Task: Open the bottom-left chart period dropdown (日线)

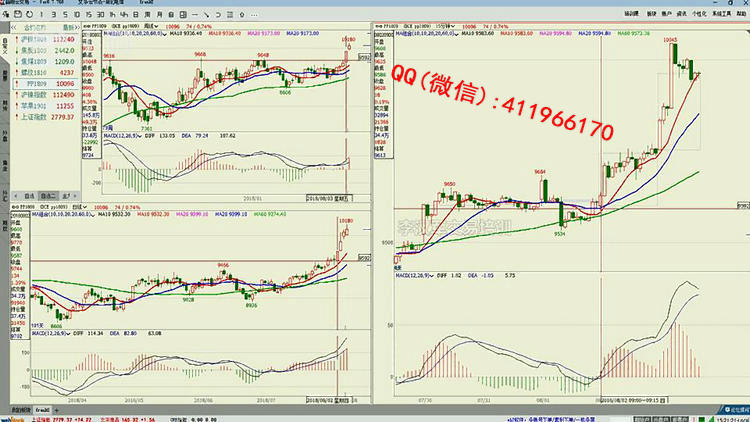Action: tap(79, 207)
